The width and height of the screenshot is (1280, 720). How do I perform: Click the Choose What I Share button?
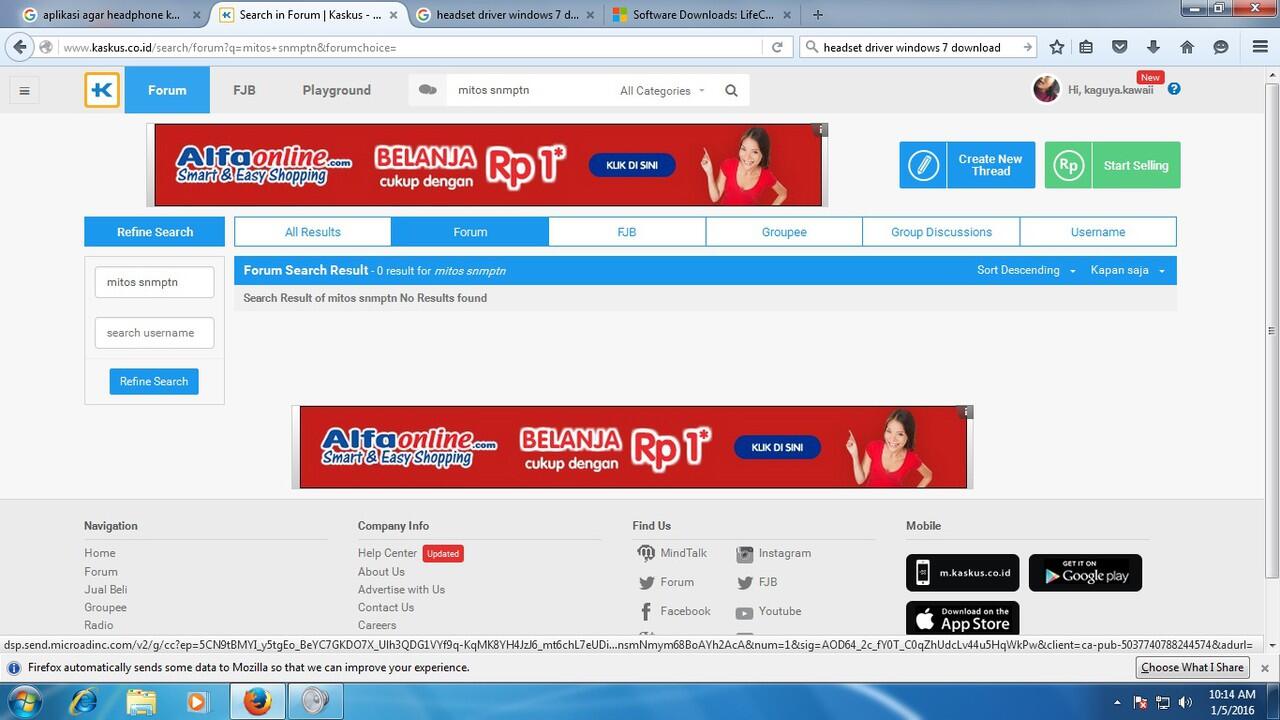point(1192,667)
